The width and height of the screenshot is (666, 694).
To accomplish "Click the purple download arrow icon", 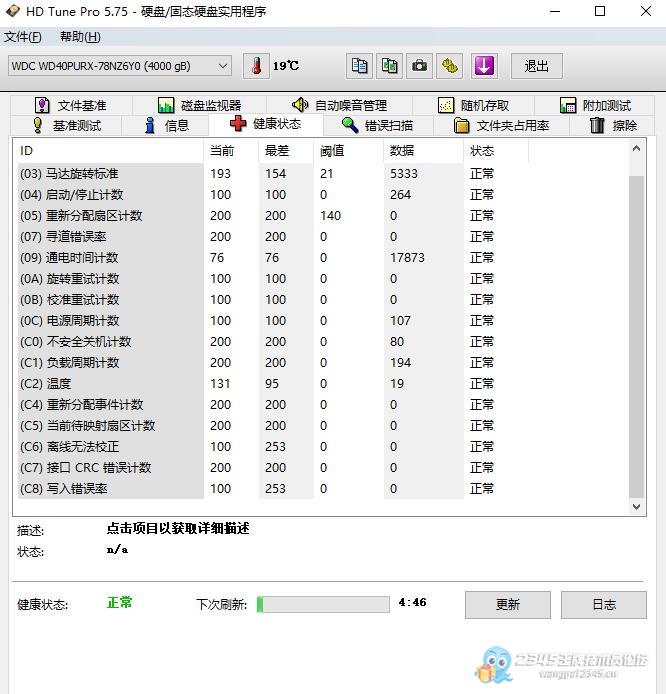I will pyautogui.click(x=484, y=66).
